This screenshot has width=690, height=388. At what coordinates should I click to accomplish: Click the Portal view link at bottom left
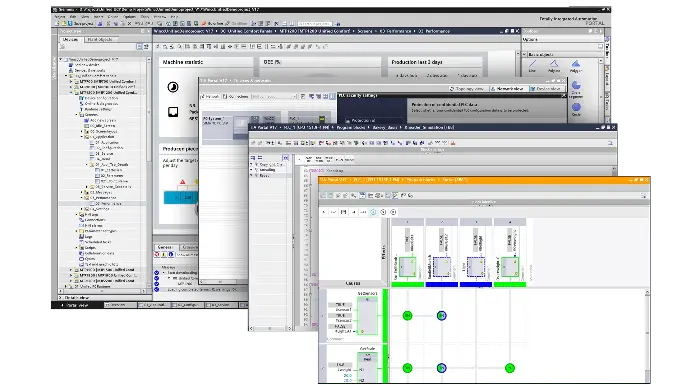[x=77, y=305]
